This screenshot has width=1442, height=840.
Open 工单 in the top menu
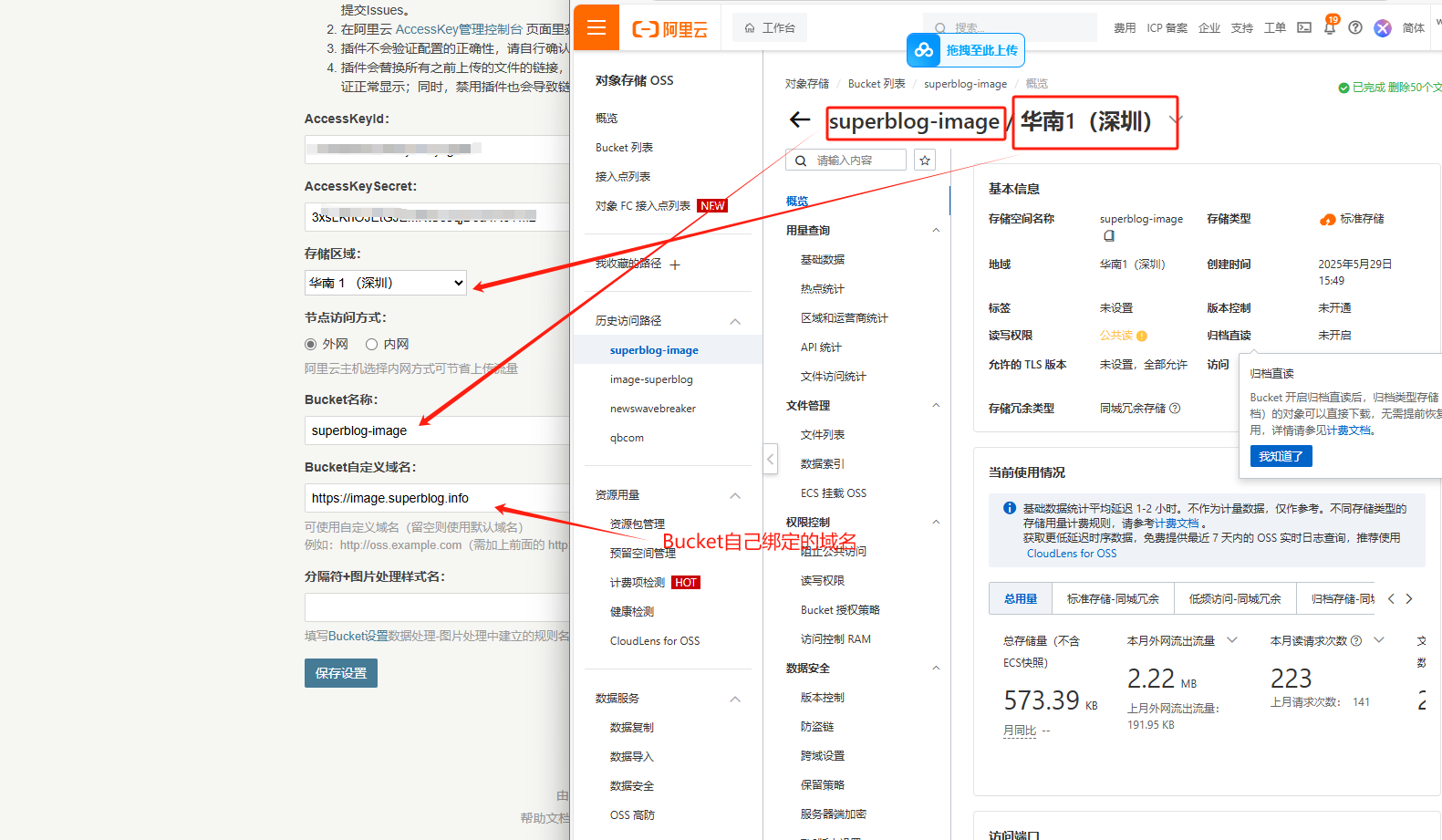click(x=1275, y=28)
